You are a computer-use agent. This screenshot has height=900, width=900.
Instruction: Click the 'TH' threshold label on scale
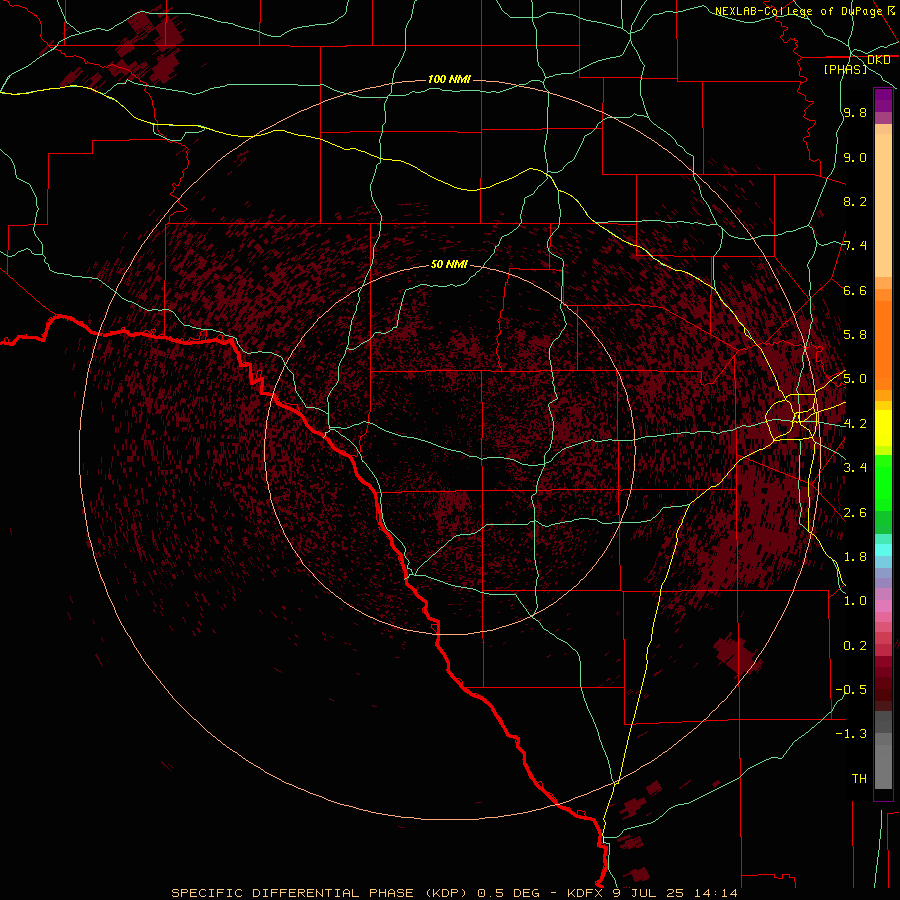point(859,779)
